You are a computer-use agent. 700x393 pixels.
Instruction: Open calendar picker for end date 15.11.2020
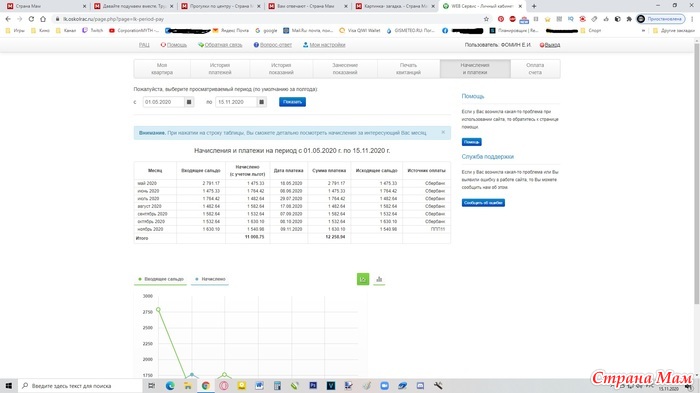point(262,102)
